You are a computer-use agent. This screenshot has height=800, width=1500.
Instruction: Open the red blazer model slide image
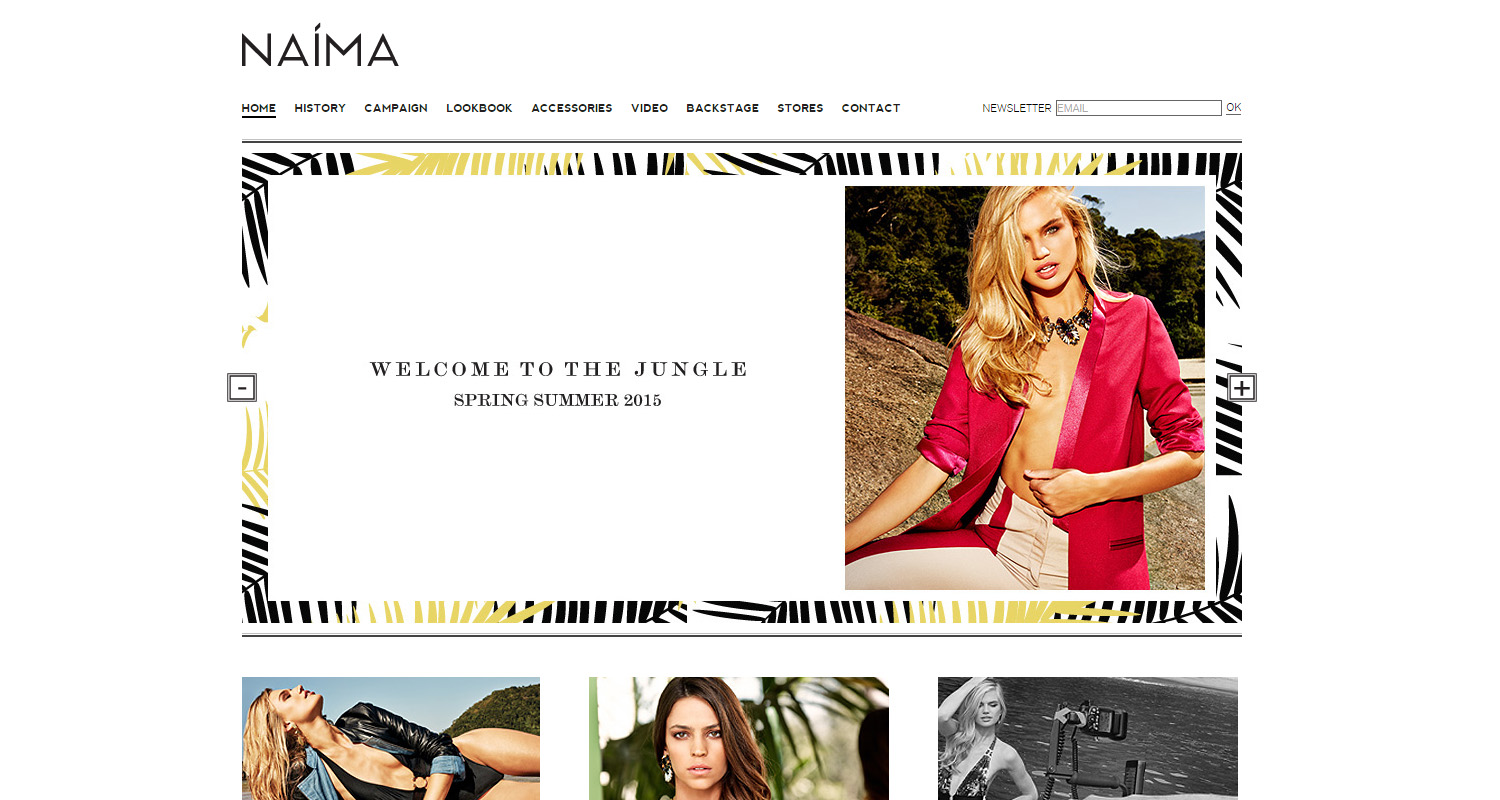[1025, 388]
